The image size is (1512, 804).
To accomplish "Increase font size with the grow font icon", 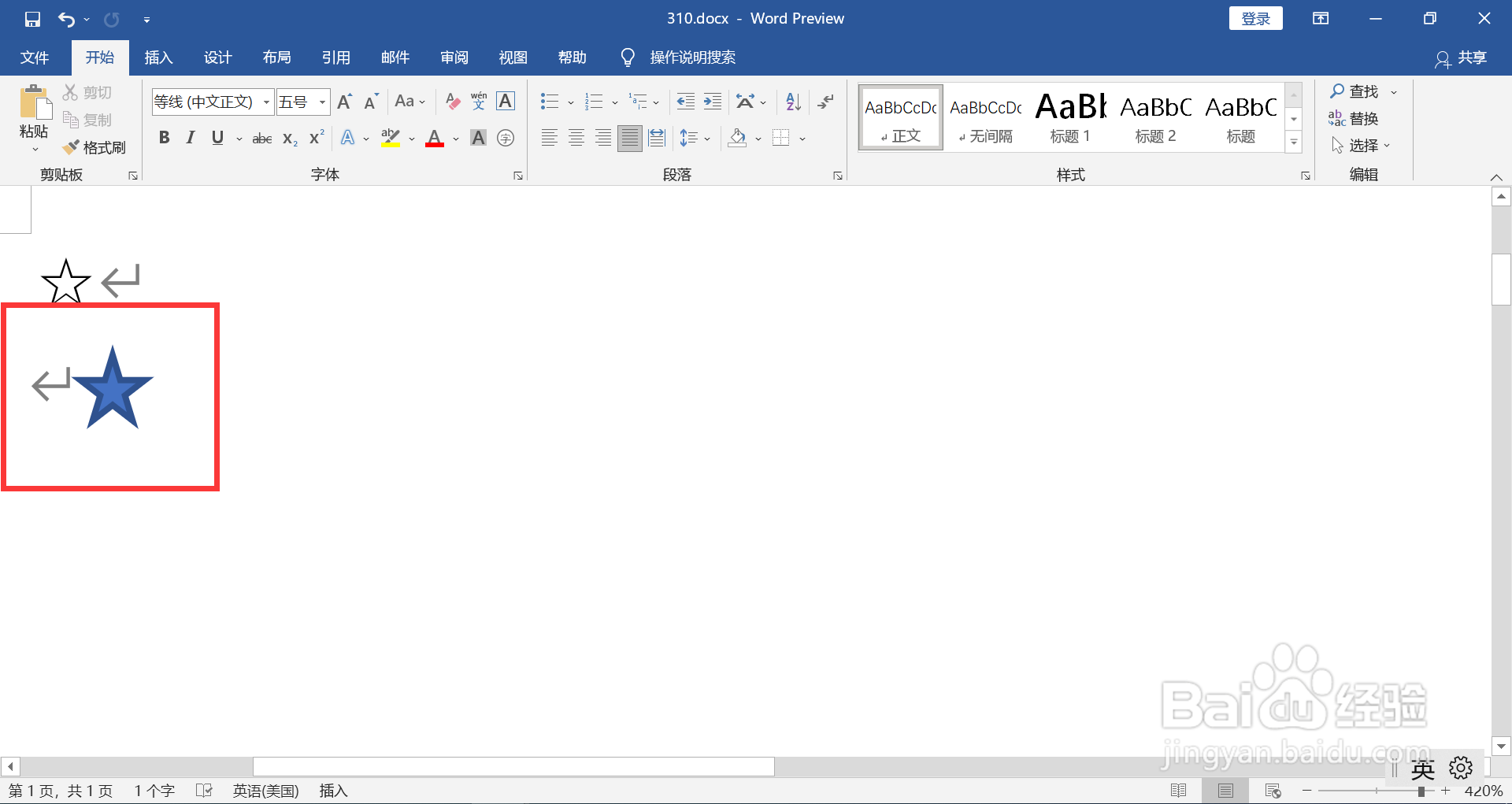I will [344, 102].
